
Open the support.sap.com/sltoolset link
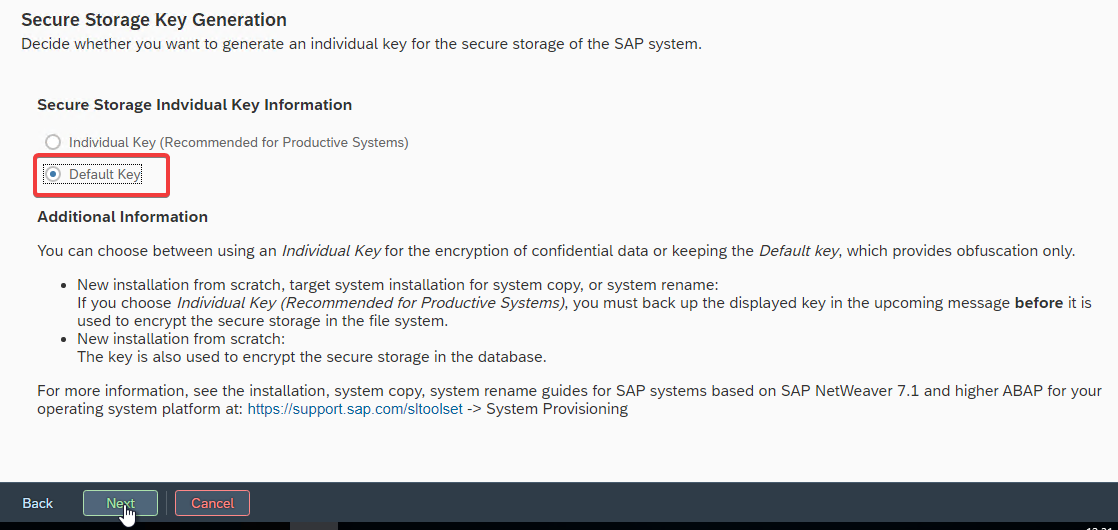[355, 409]
